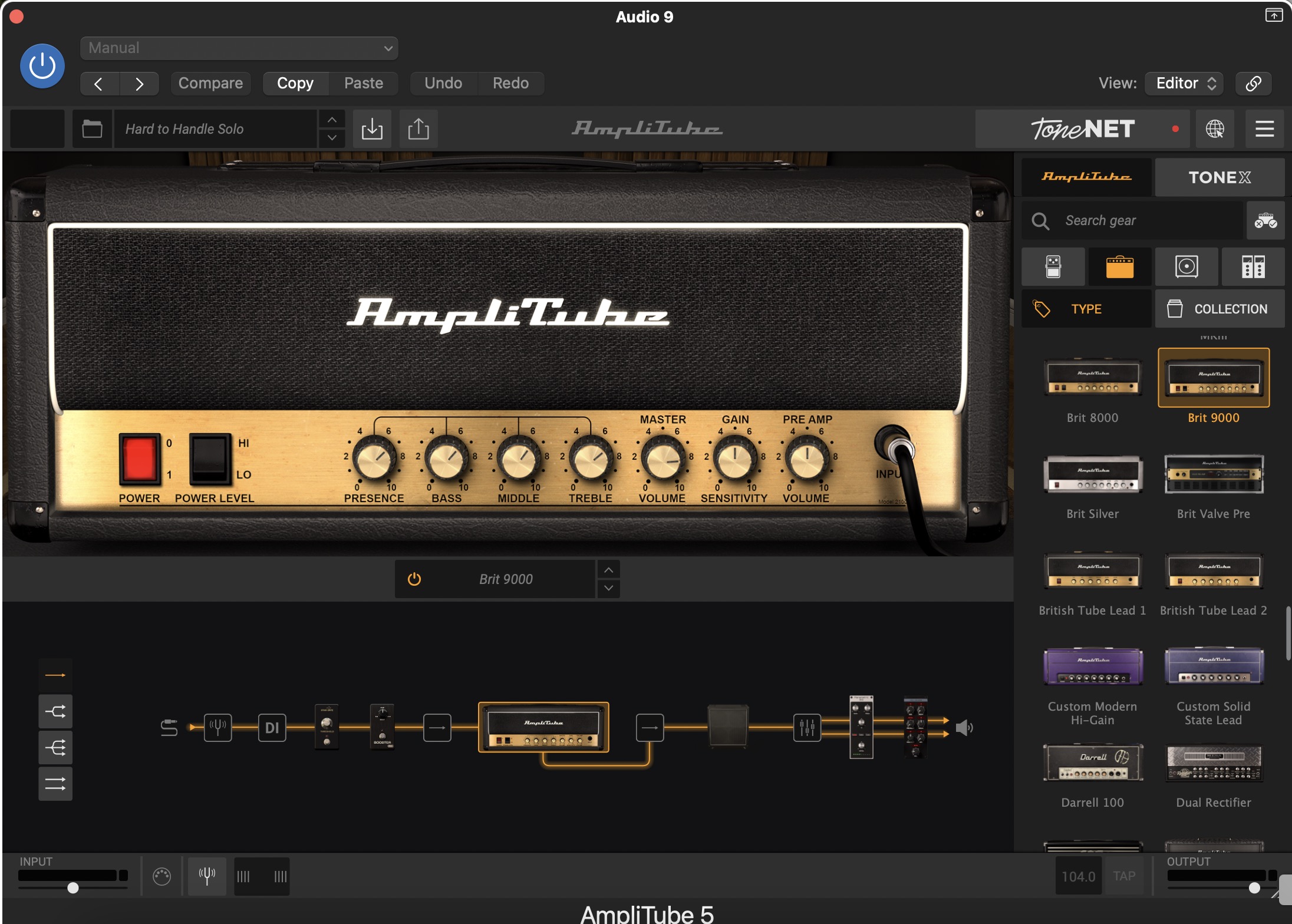Click the 104.0 tempo field
Screen dimensions: 1292x924
[1078, 876]
